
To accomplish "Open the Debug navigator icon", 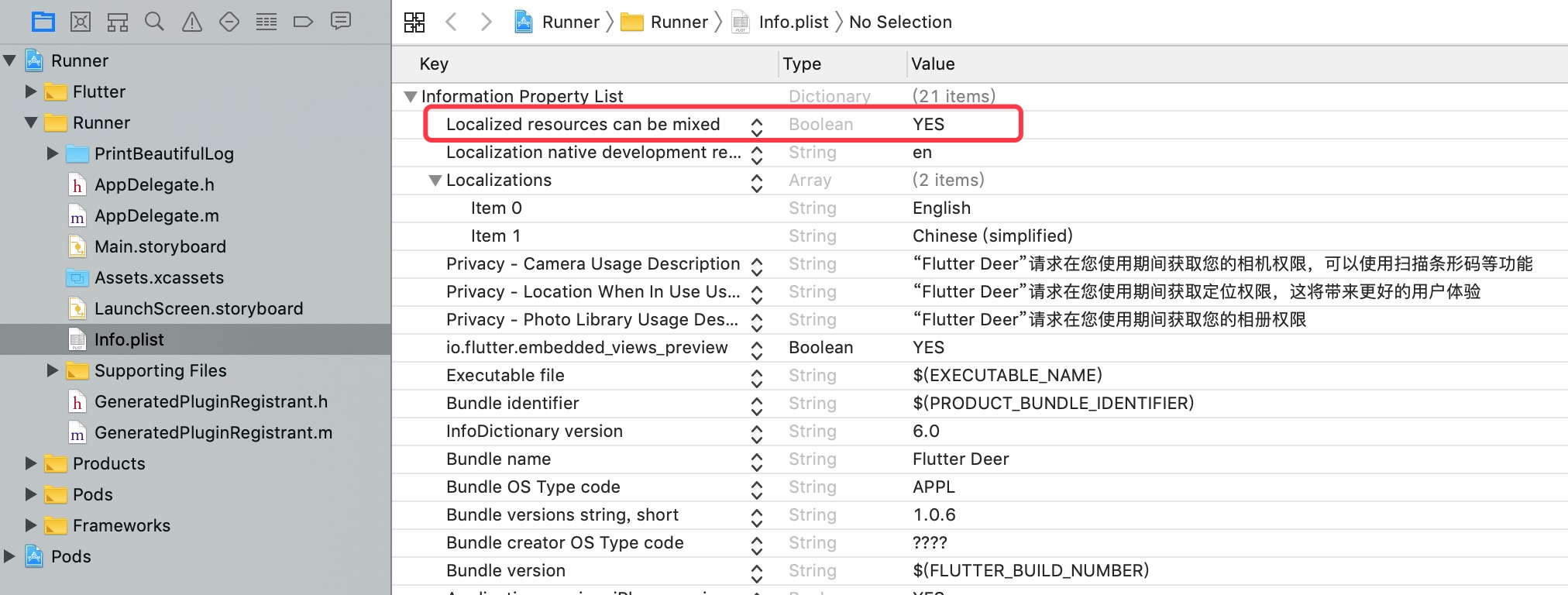I will (266, 22).
